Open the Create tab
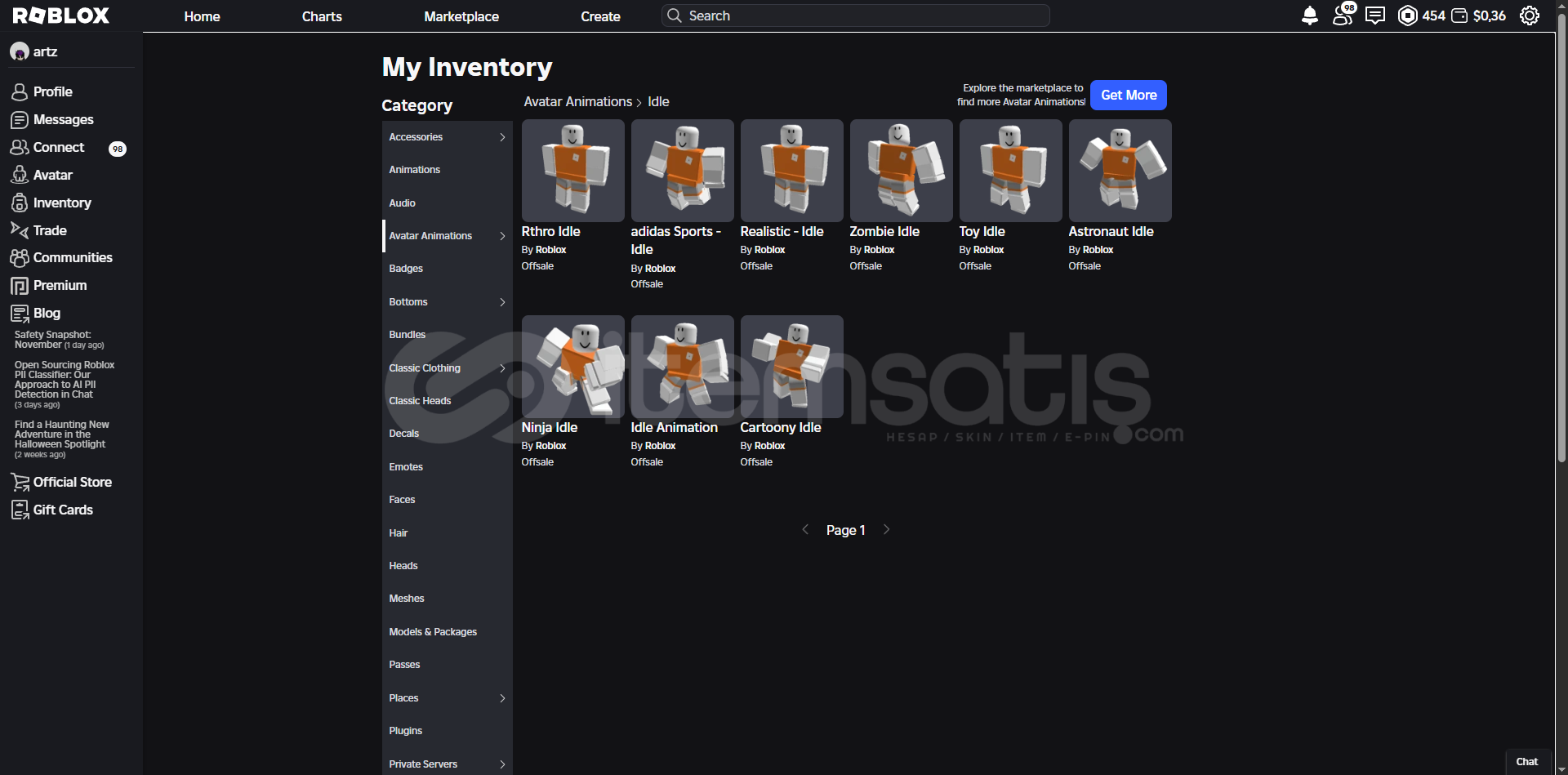This screenshot has height=775, width=1568. pyautogui.click(x=600, y=16)
